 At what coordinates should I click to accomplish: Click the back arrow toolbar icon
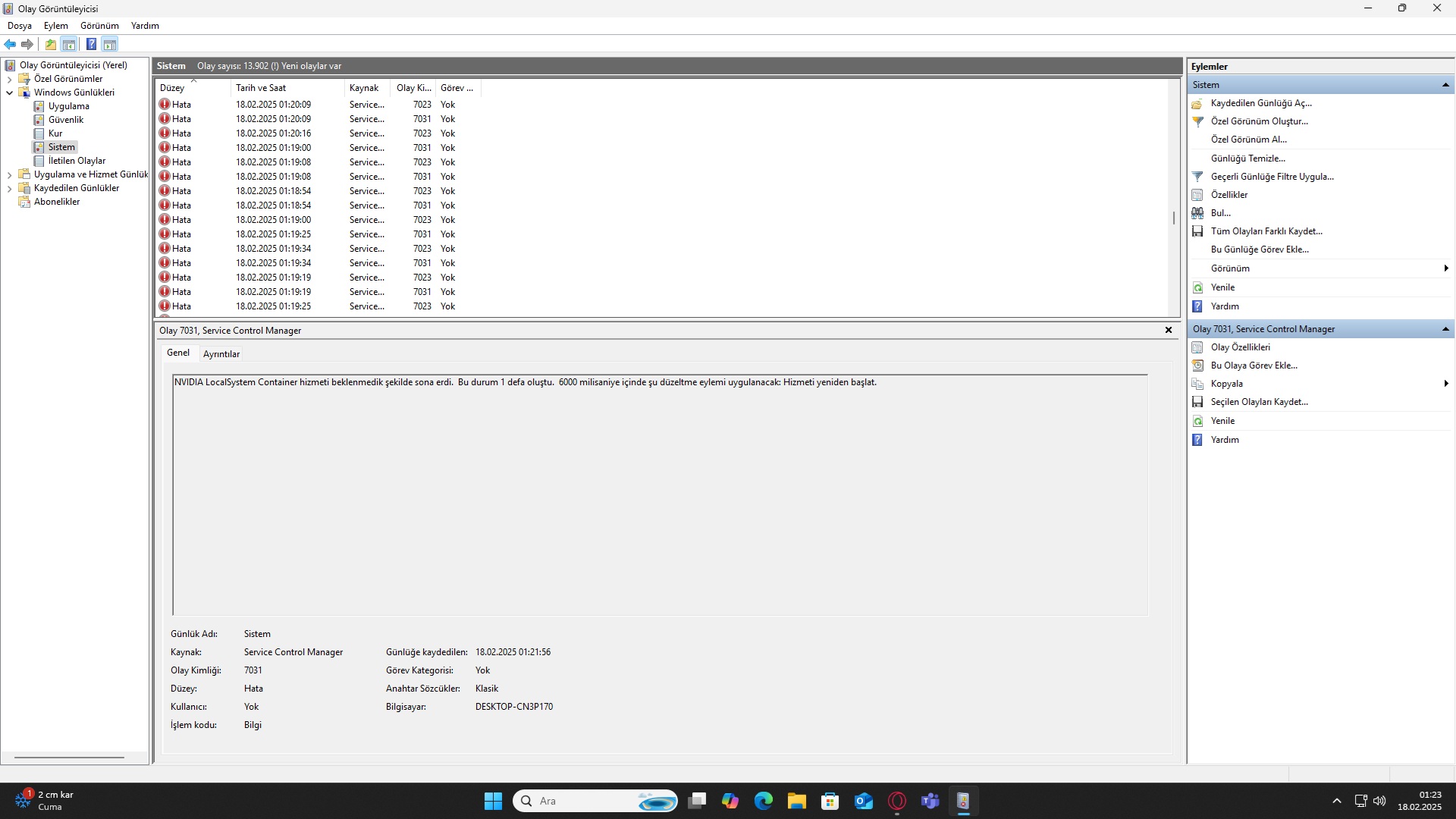click(x=10, y=45)
